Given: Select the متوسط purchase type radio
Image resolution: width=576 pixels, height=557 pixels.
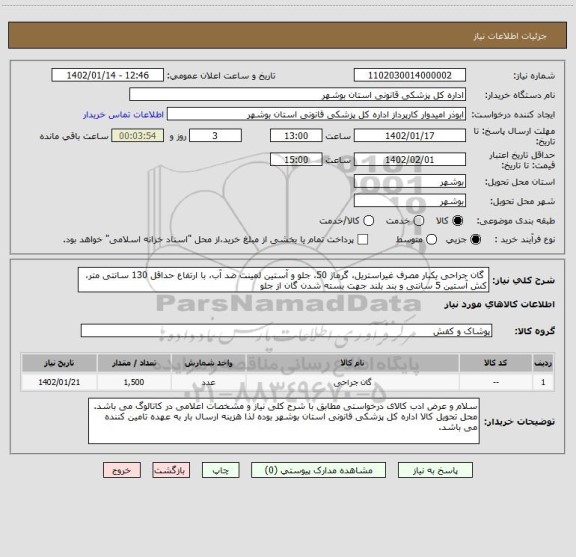Looking at the screenshot, I should click(x=431, y=240).
